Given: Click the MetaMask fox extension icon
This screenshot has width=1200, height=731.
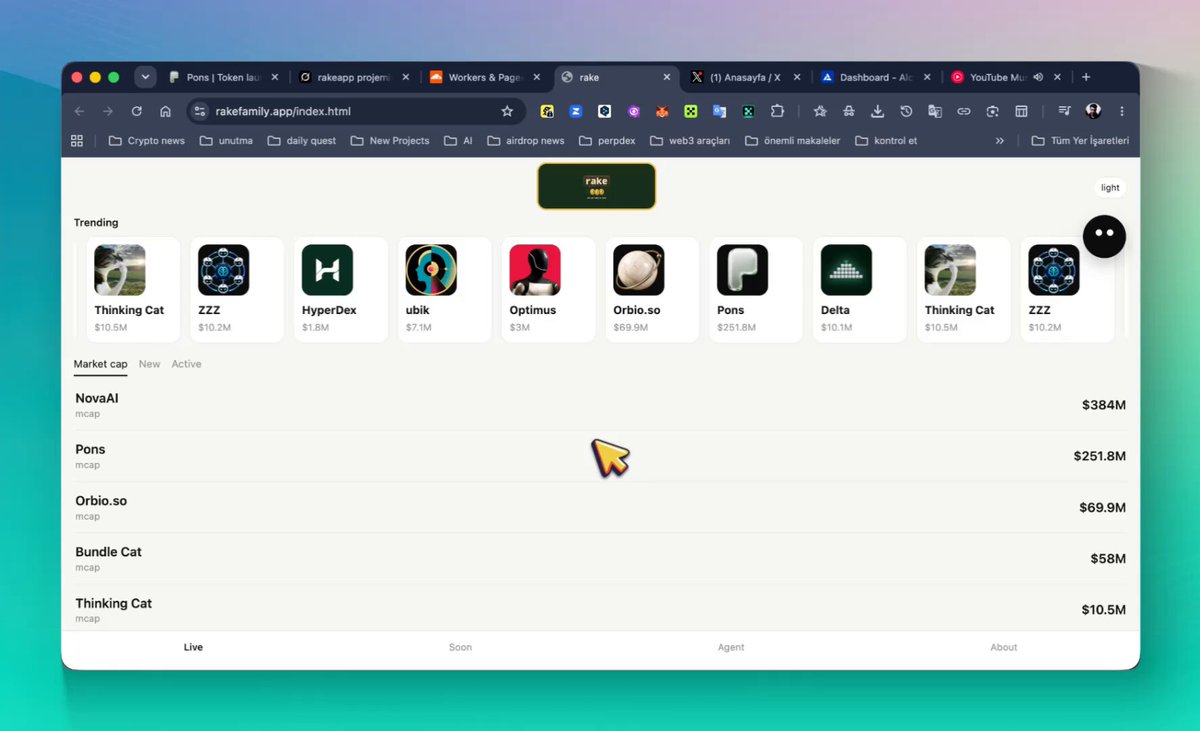Looking at the screenshot, I should pyautogui.click(x=662, y=111).
